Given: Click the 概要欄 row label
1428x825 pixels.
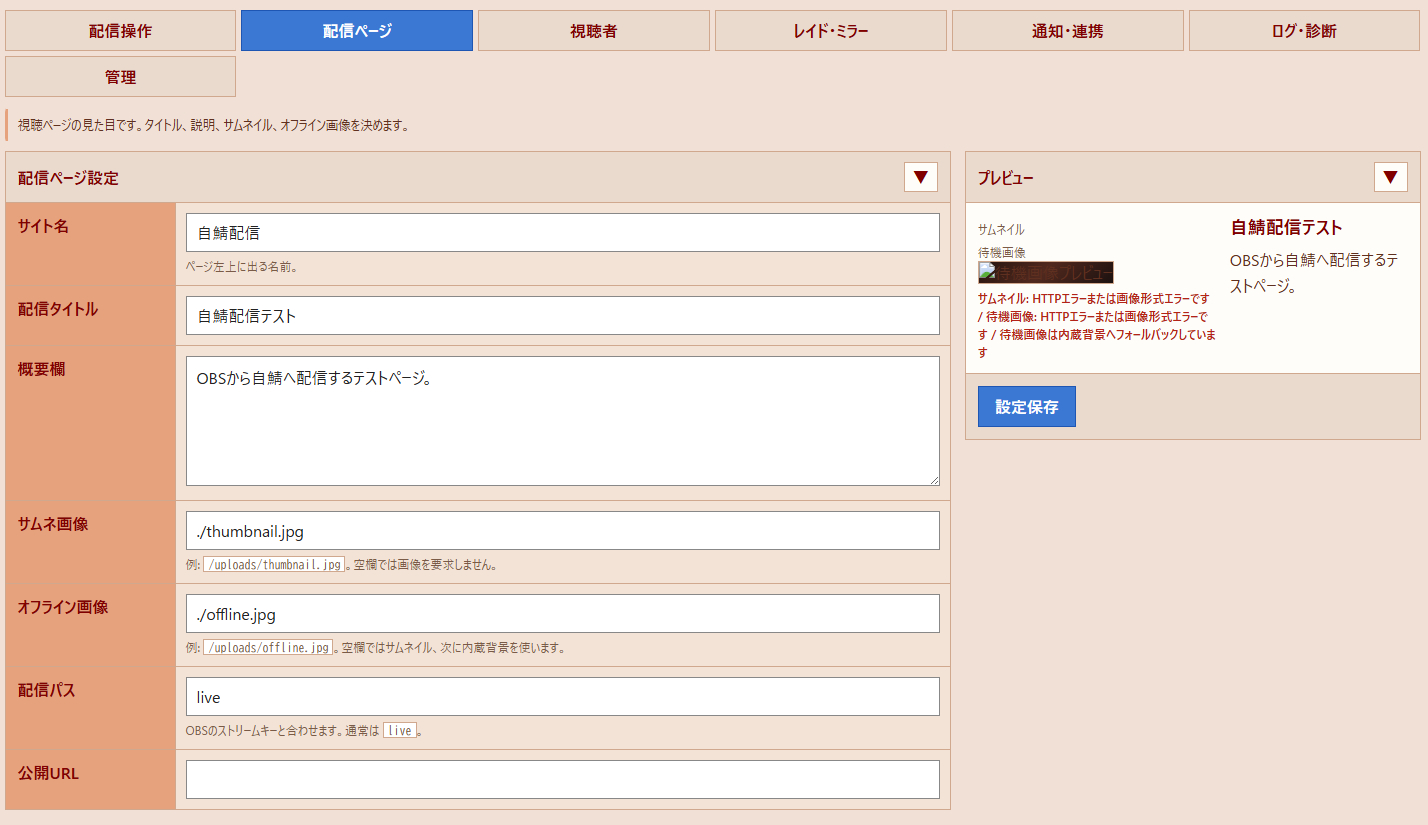Looking at the screenshot, I should click(x=42, y=370).
